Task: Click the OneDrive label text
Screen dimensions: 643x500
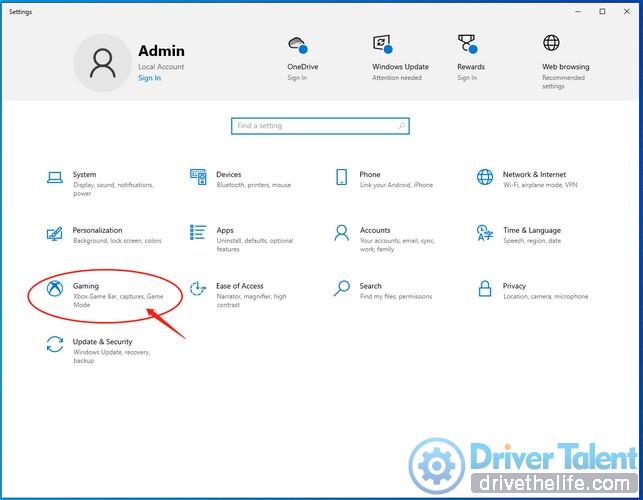Action: pyautogui.click(x=303, y=67)
